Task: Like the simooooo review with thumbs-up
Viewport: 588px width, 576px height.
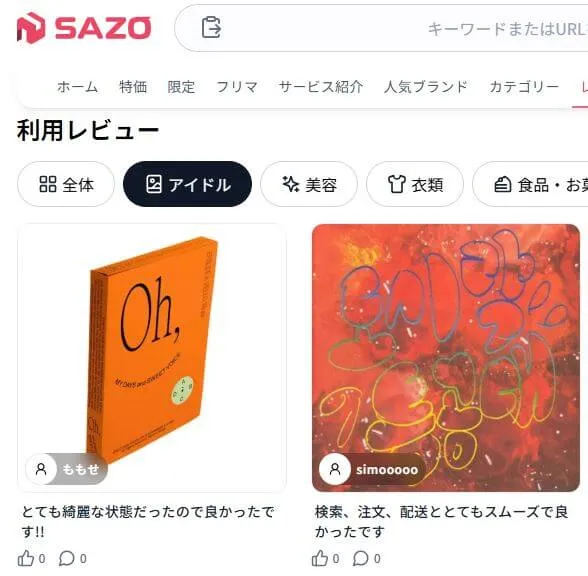Action: point(320,558)
